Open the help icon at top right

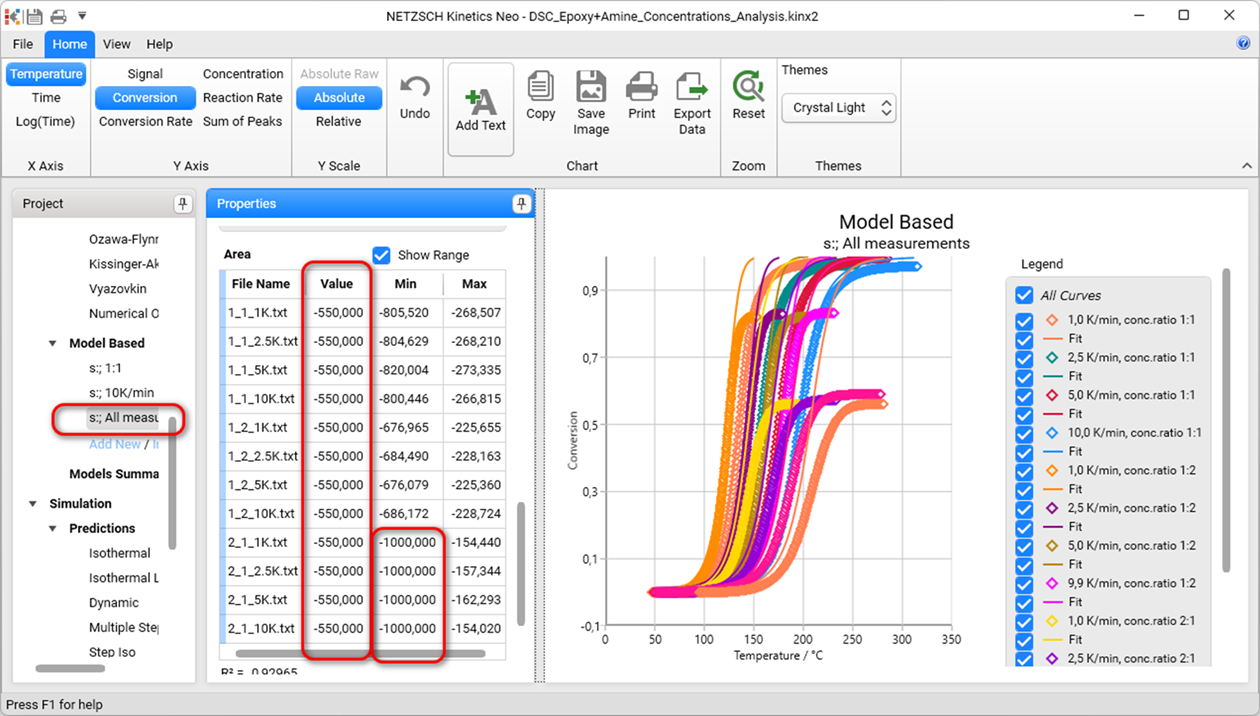click(x=1243, y=44)
